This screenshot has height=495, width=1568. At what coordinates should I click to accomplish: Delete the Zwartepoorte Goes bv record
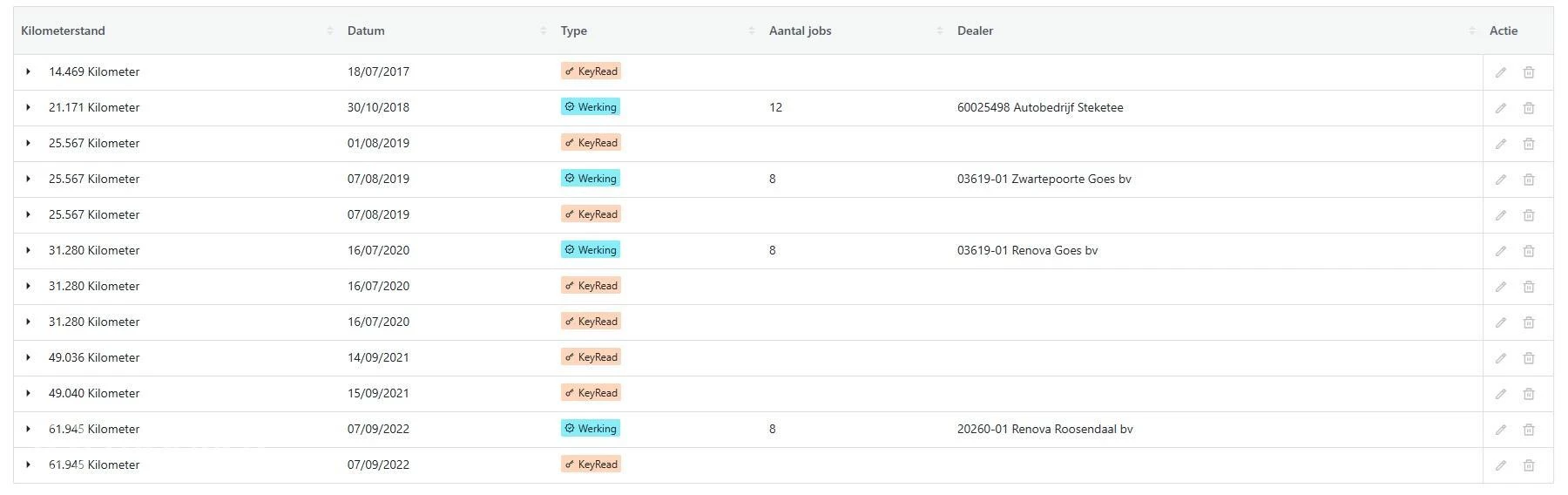pos(1528,180)
